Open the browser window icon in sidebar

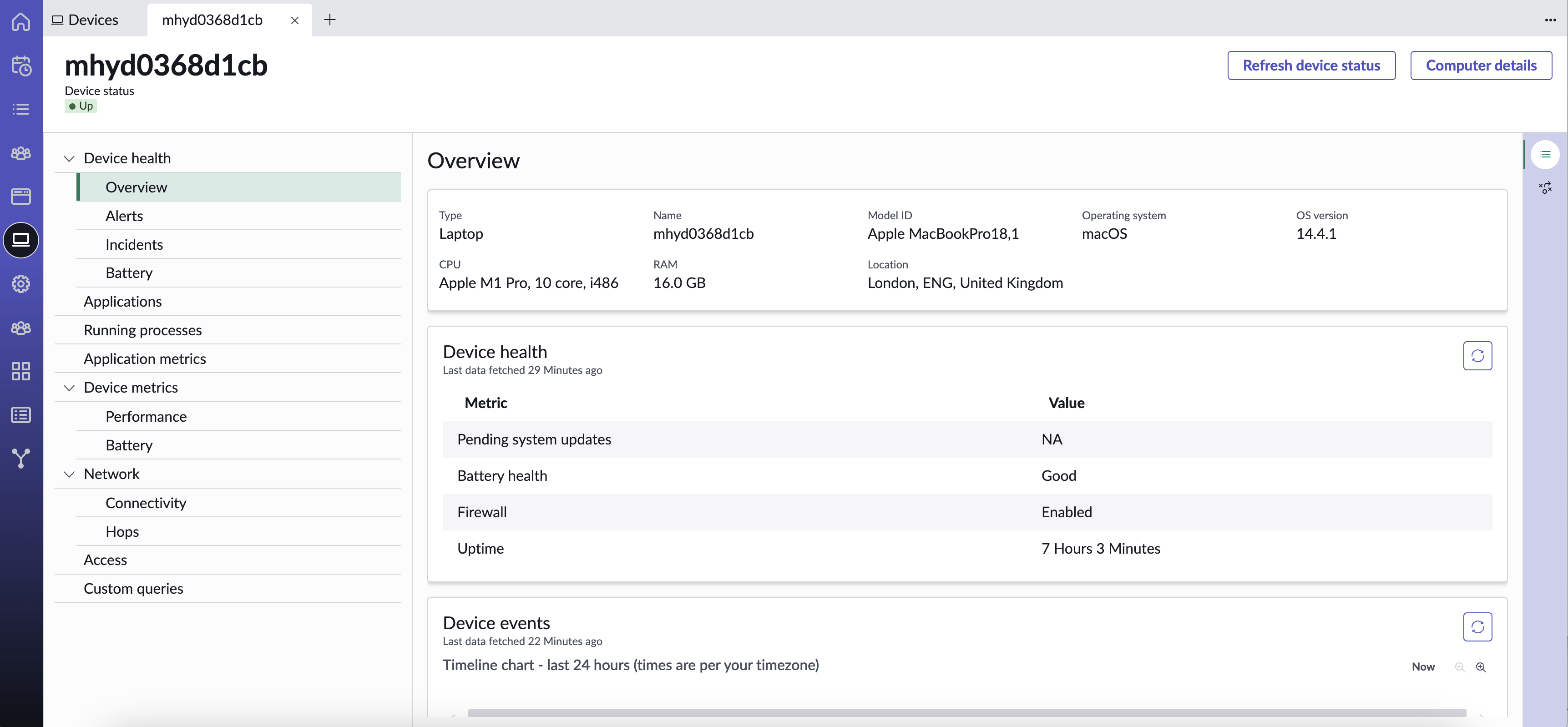(20, 196)
